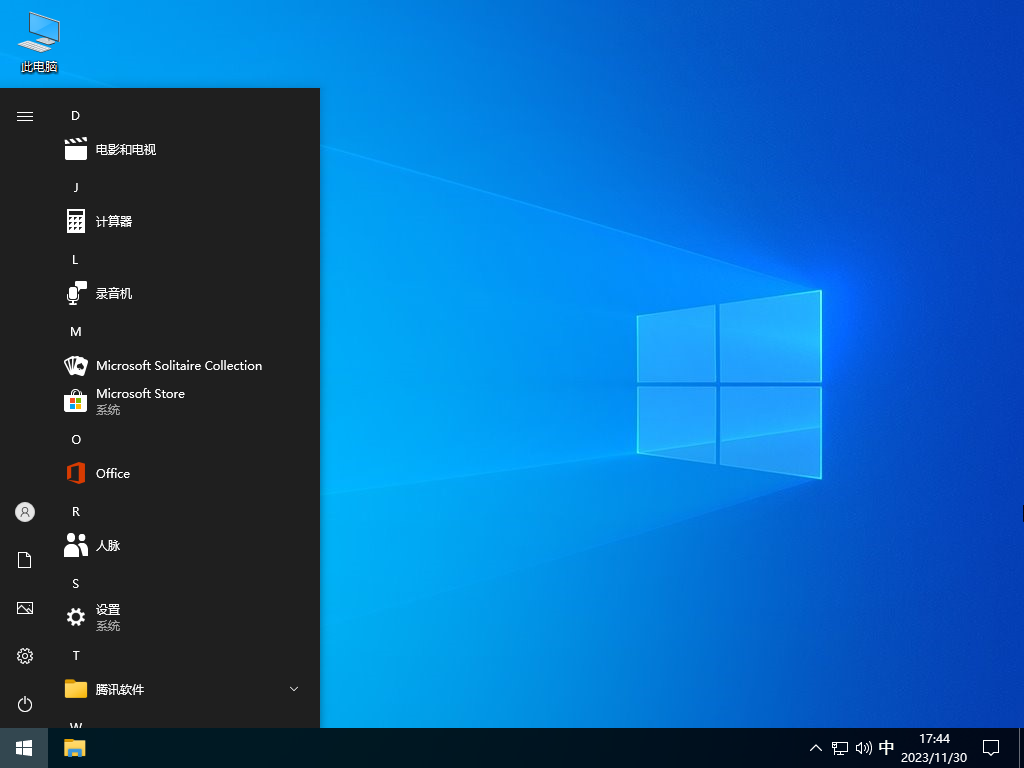Expand the Start menu hamburger button
Viewport: 1024px width, 768px height.
pos(24,115)
